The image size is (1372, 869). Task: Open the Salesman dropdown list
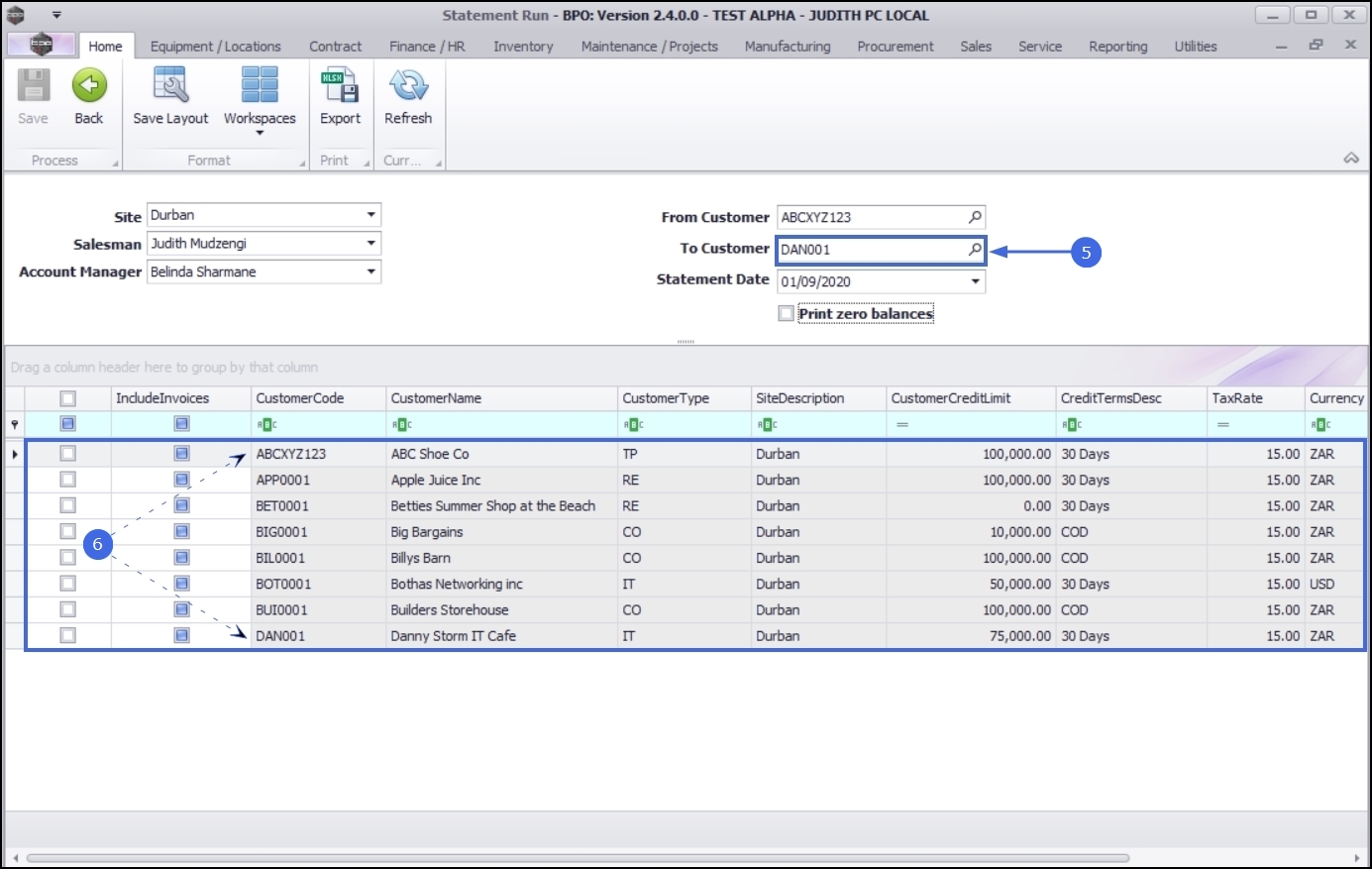[x=370, y=244]
